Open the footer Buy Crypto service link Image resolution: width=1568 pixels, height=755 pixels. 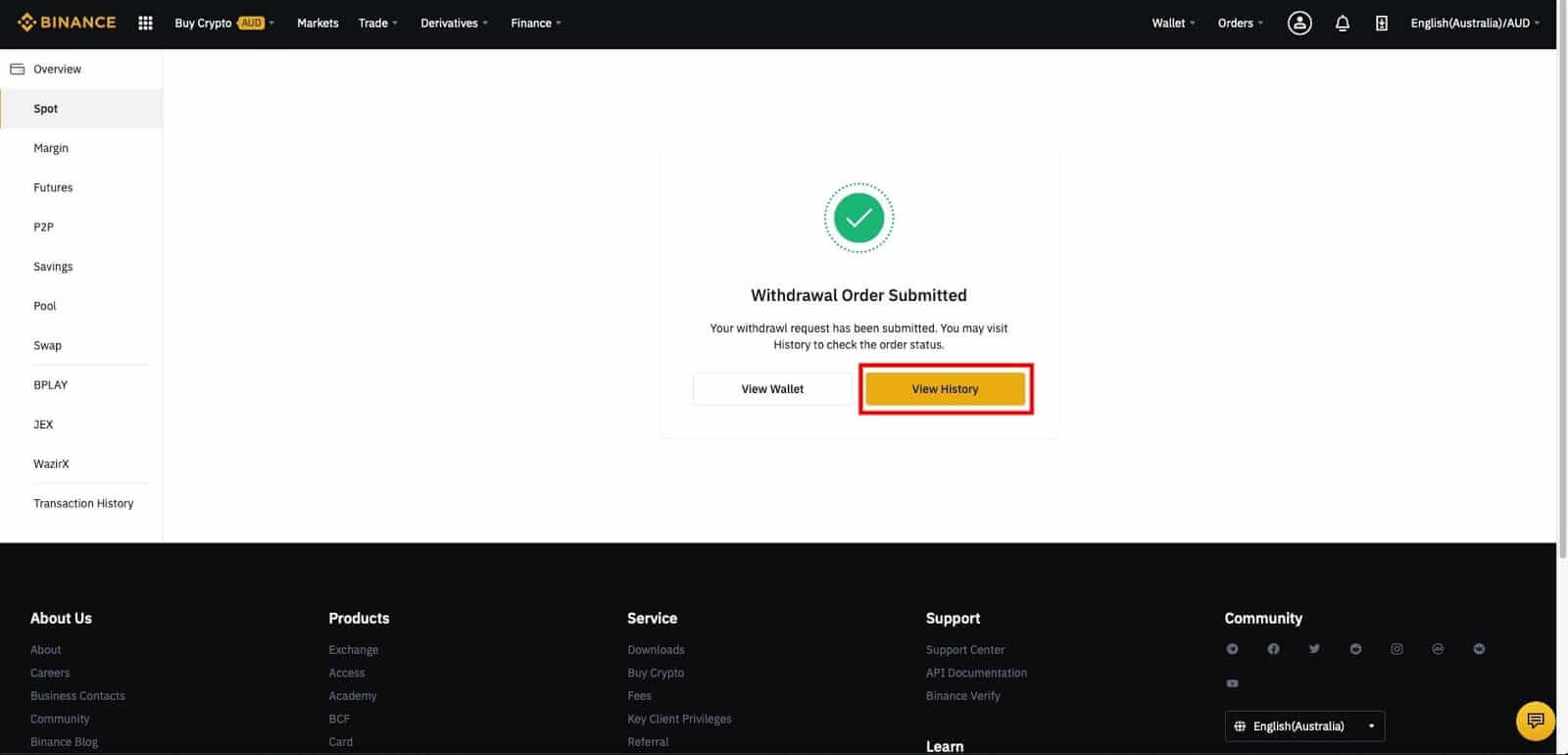656,673
